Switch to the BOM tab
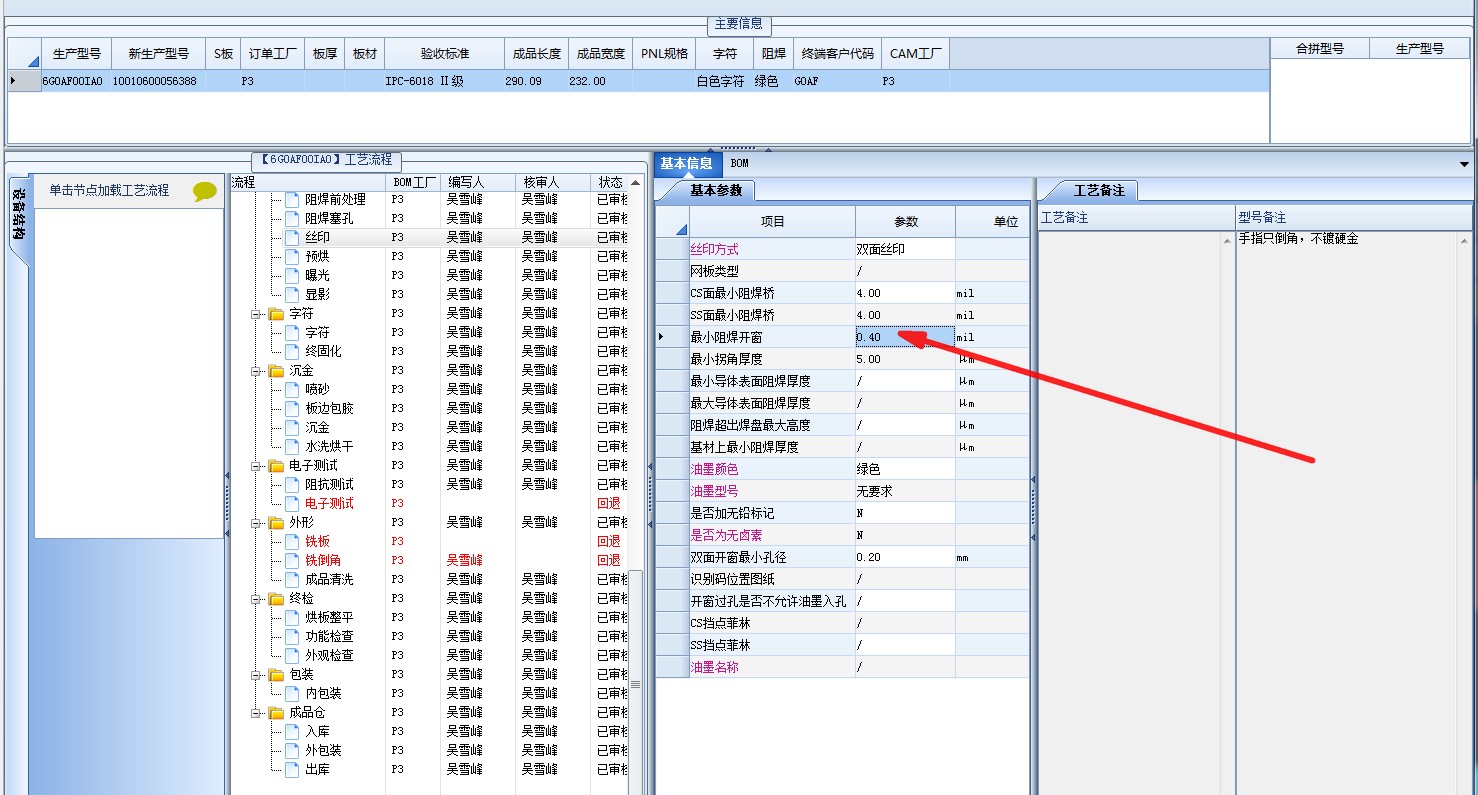Viewport: 1478px width, 795px height. (739, 163)
